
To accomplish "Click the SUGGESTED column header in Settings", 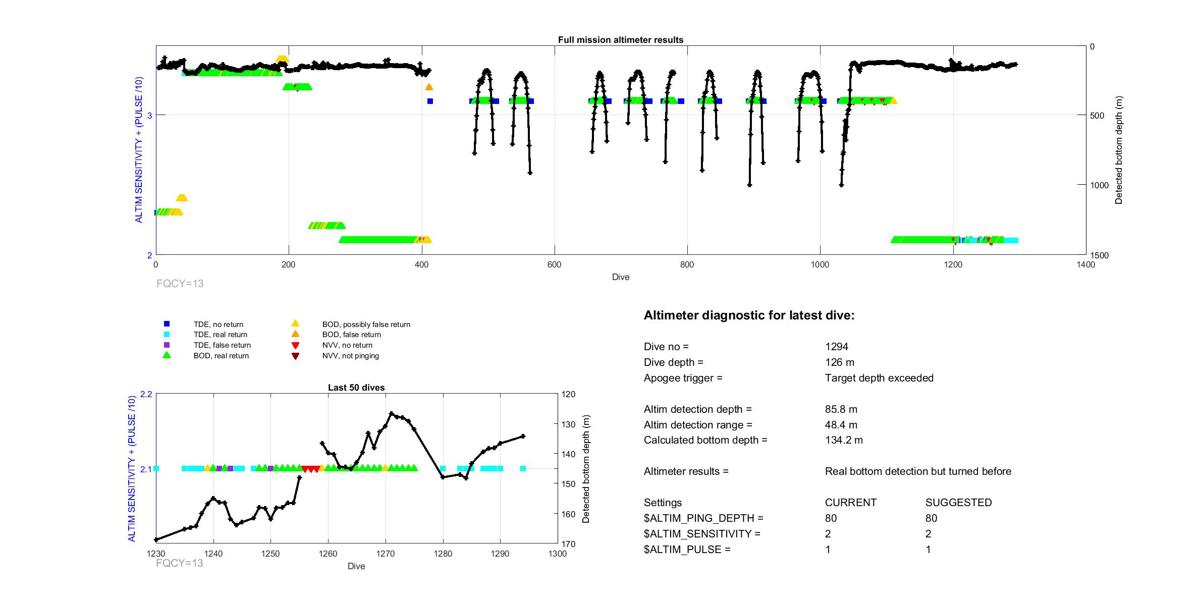I will 958,502.
